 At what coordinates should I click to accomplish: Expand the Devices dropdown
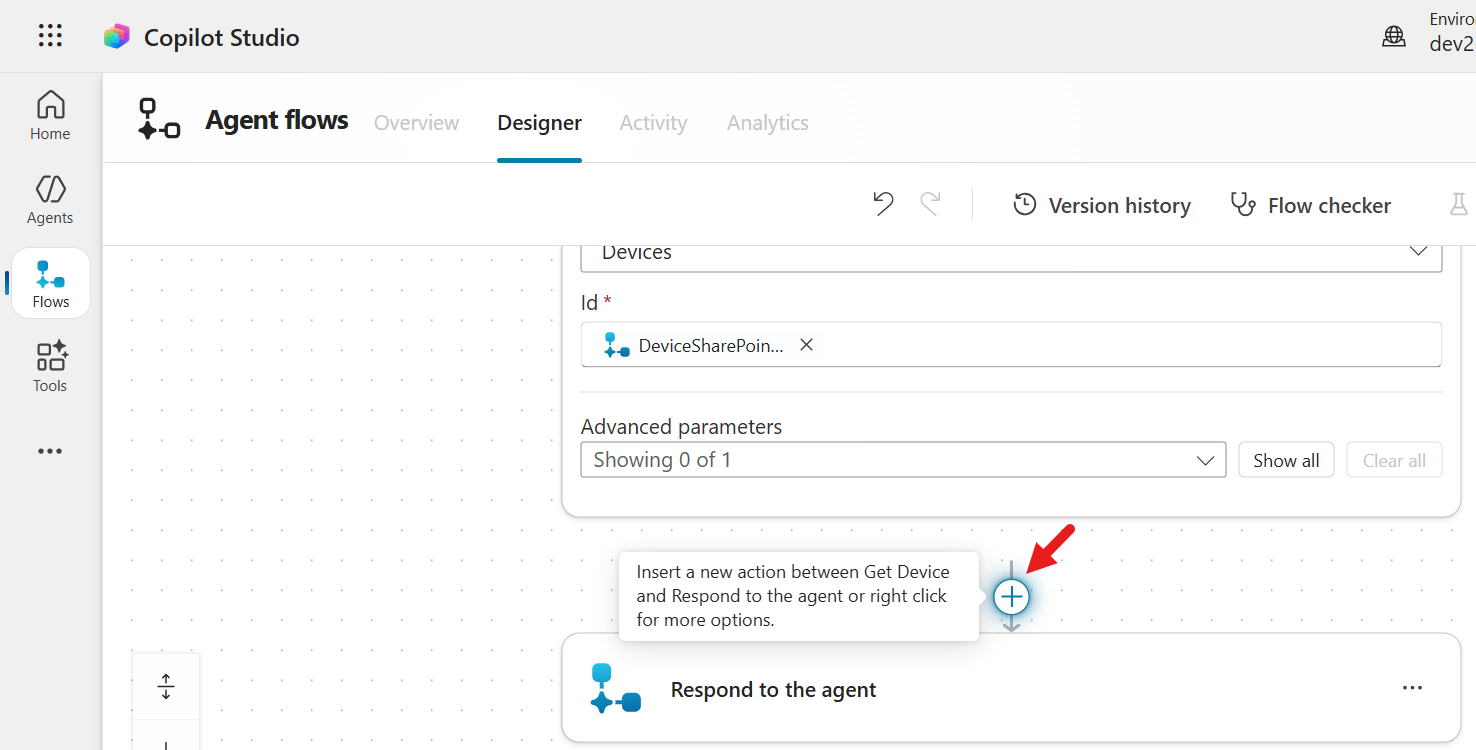pyautogui.click(x=1417, y=252)
